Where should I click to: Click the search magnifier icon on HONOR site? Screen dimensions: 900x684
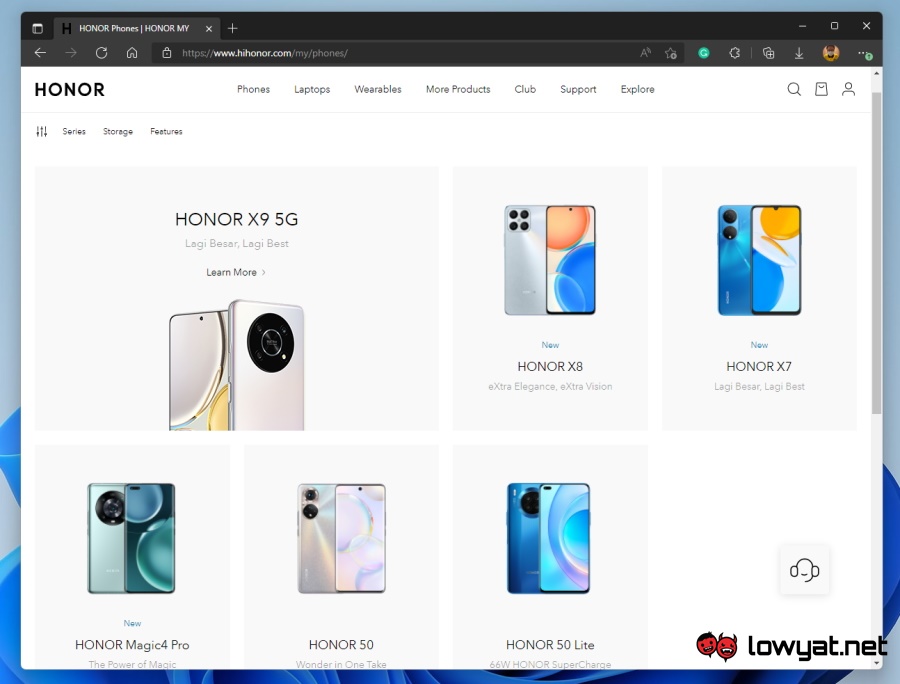(x=794, y=89)
